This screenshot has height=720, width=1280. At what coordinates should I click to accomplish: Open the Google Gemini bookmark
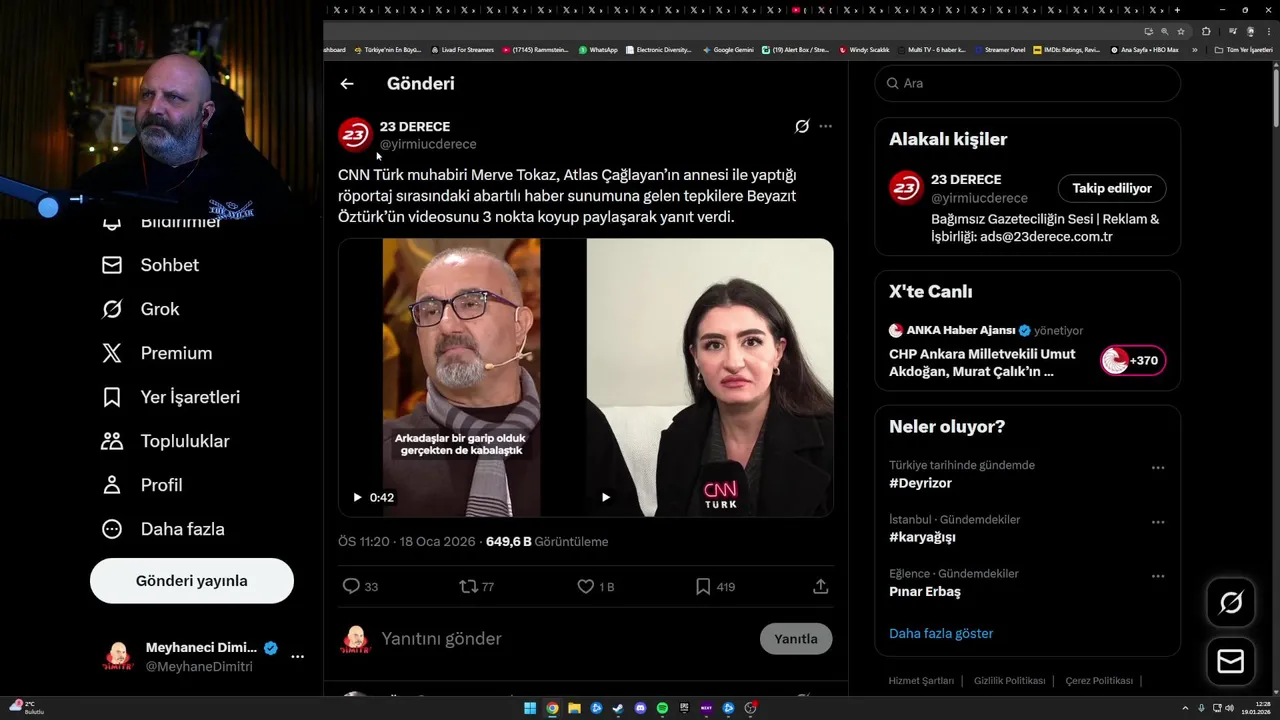(728, 50)
